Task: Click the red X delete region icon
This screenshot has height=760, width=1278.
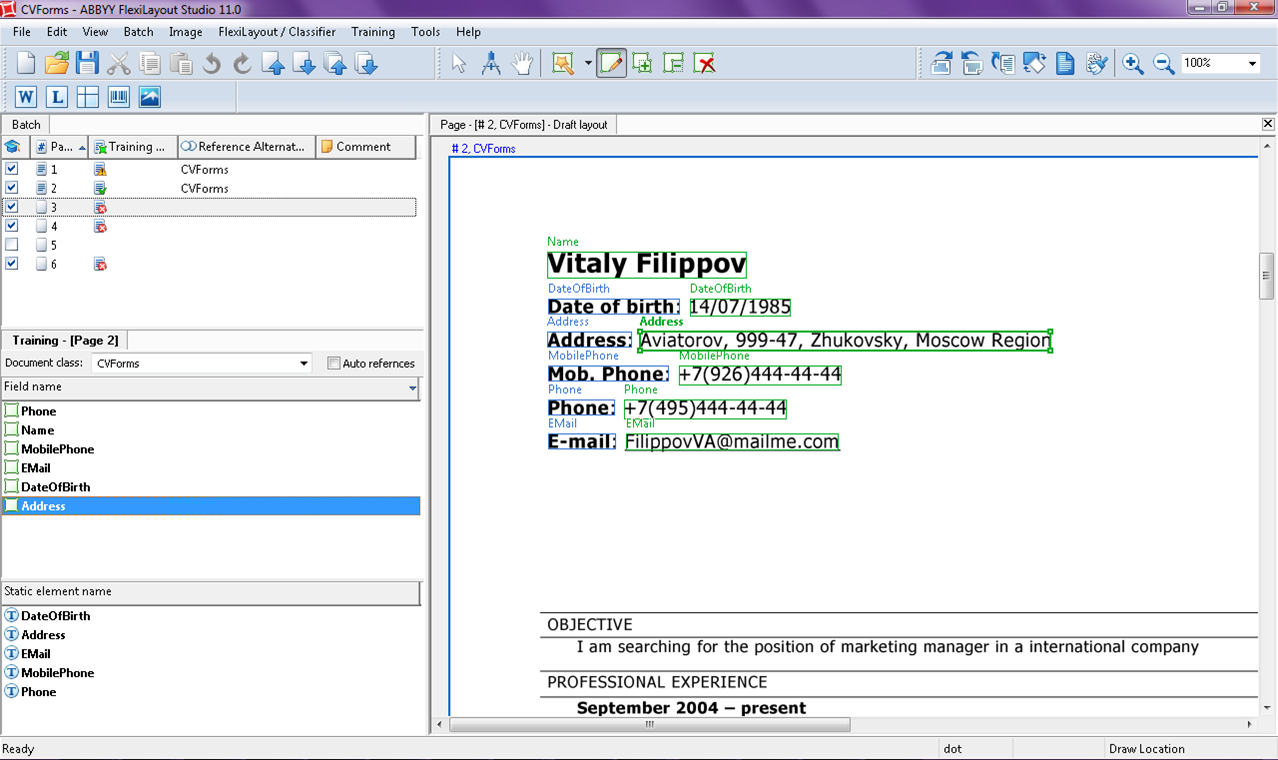Action: (705, 64)
